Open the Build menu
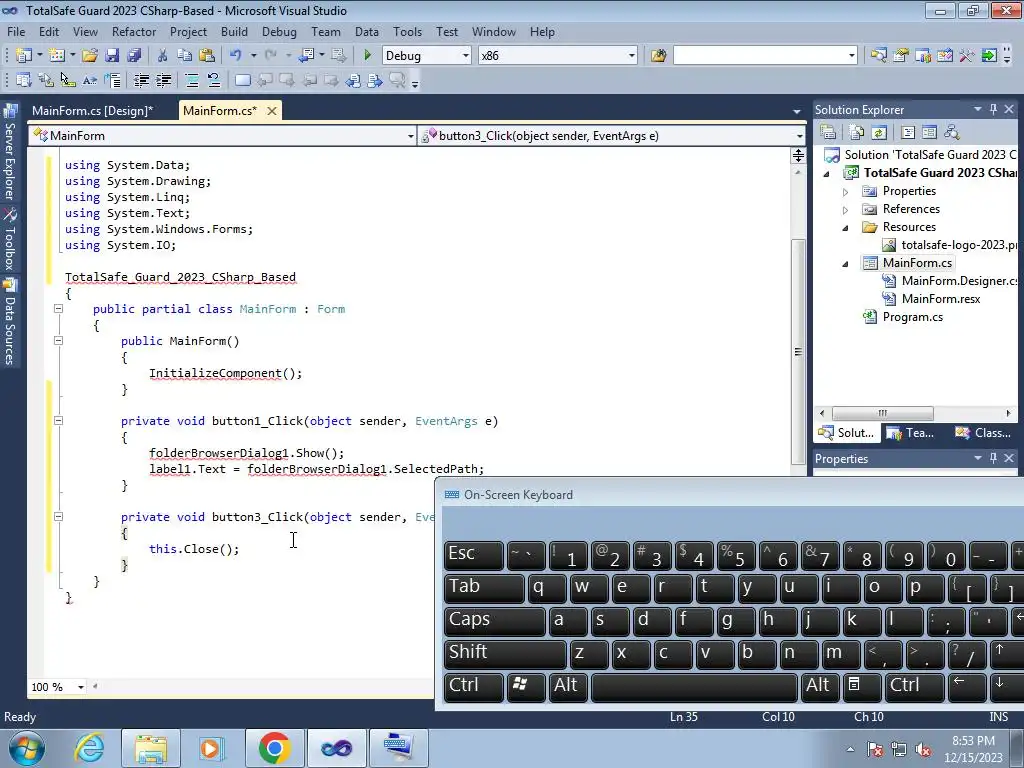This screenshot has height=768, width=1024. [x=234, y=31]
